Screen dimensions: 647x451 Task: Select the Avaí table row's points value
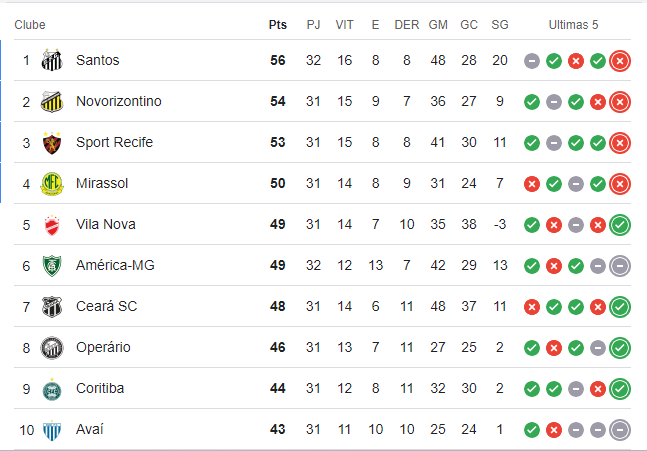[x=277, y=430]
